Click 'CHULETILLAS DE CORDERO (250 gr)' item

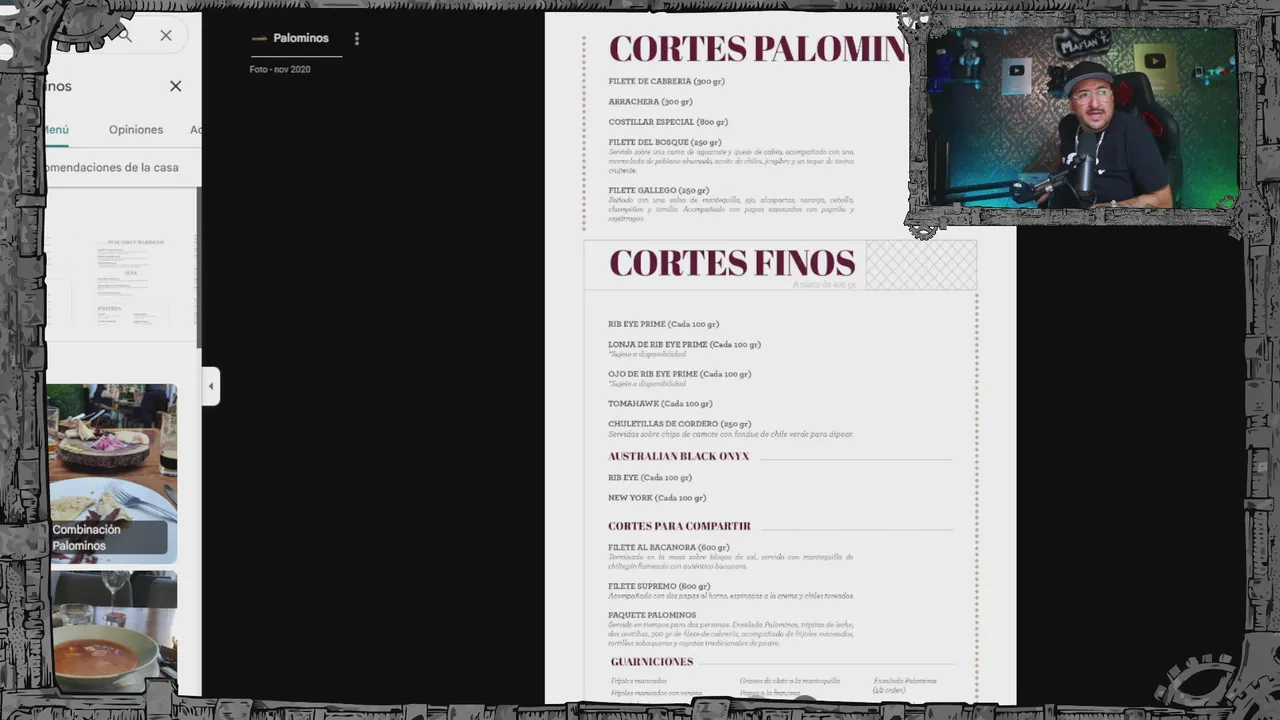[x=679, y=424]
